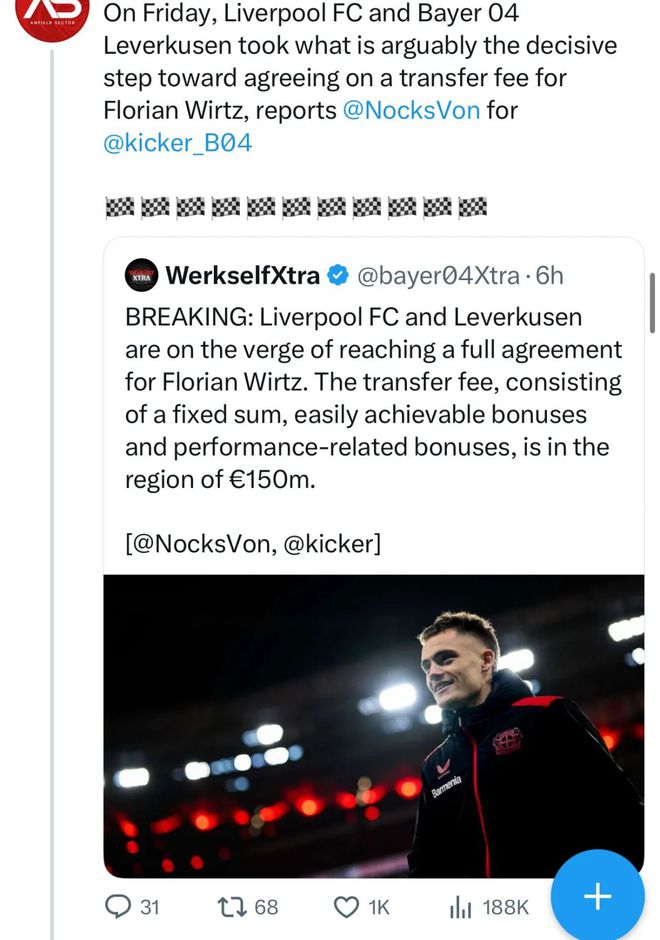Tap the 68 retweets count
This screenshot has height=940, width=660.
[266, 907]
